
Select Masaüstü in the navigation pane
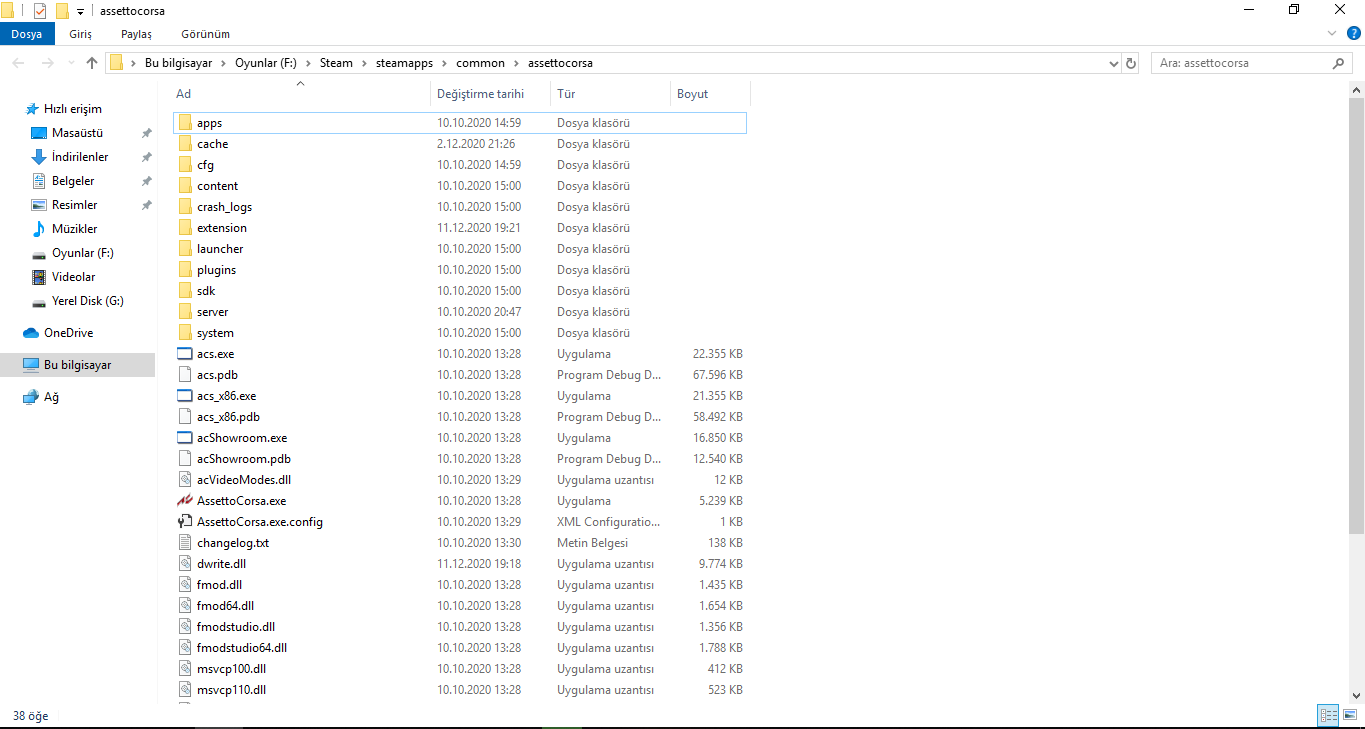point(78,133)
